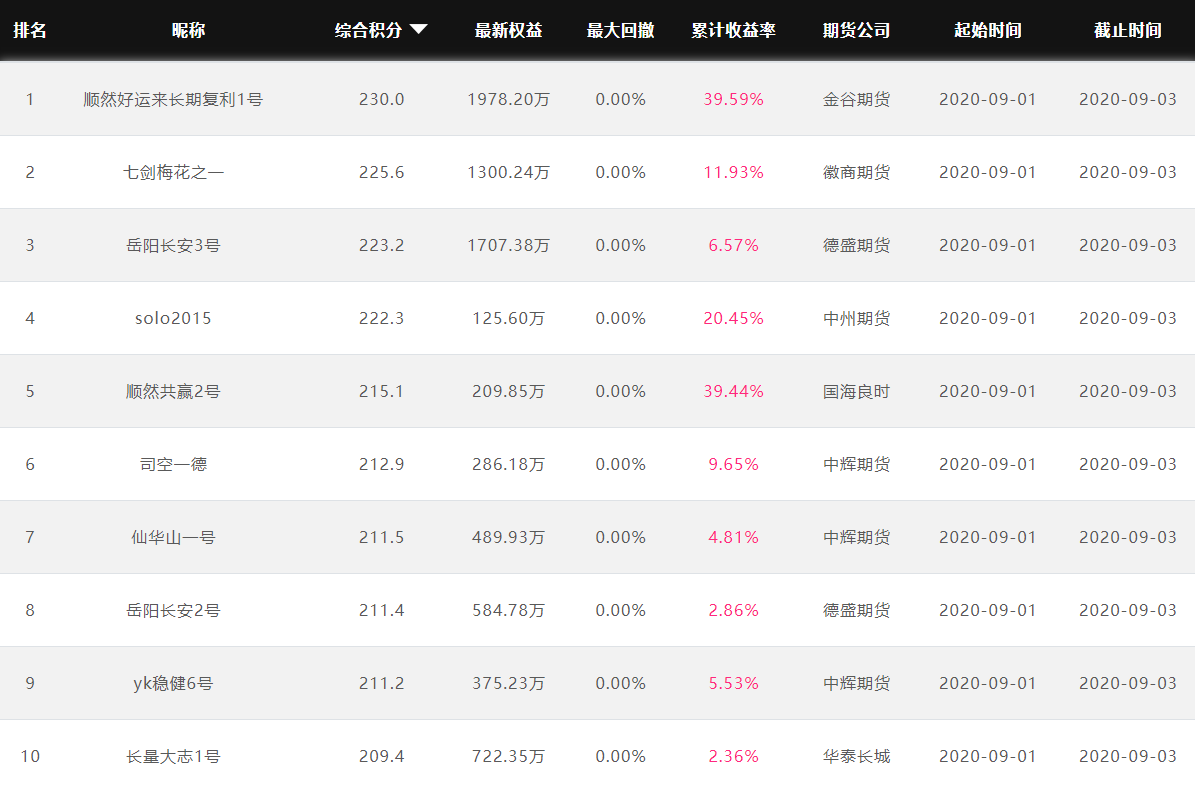
Task: Select equity value 125.60万
Action: (x=508, y=319)
